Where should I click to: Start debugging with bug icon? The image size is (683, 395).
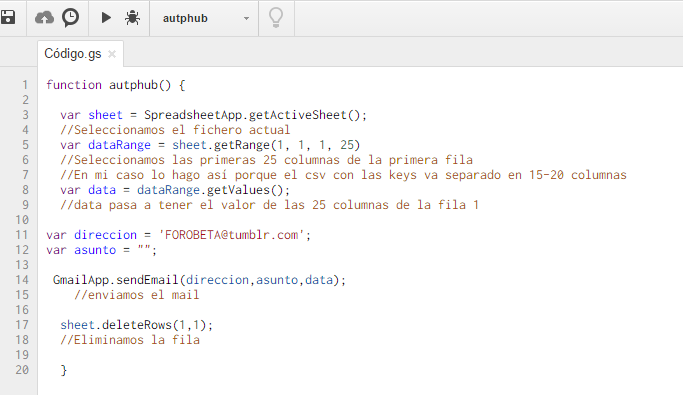click(x=132, y=18)
